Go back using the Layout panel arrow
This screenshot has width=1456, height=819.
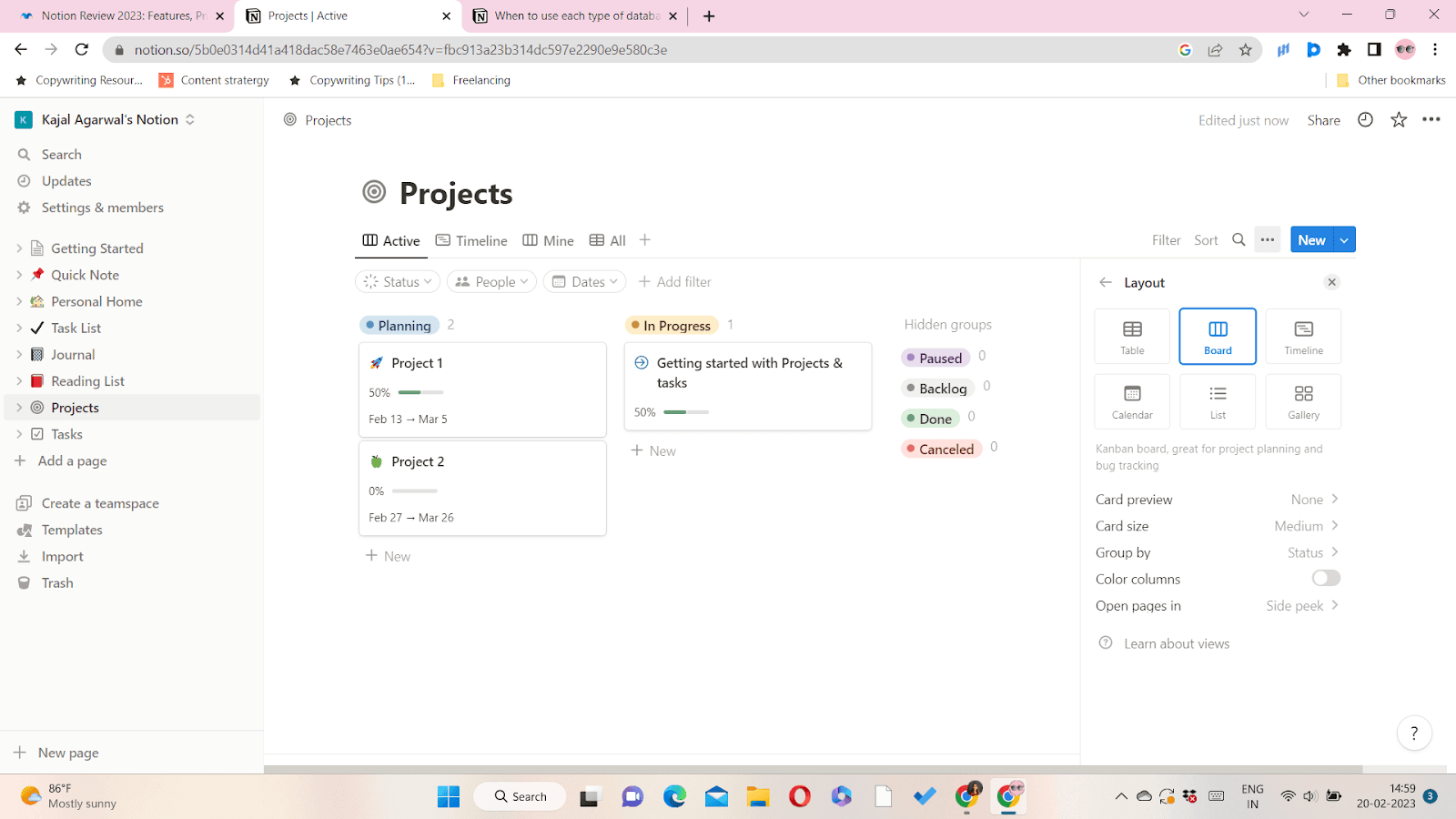pos(1106,283)
